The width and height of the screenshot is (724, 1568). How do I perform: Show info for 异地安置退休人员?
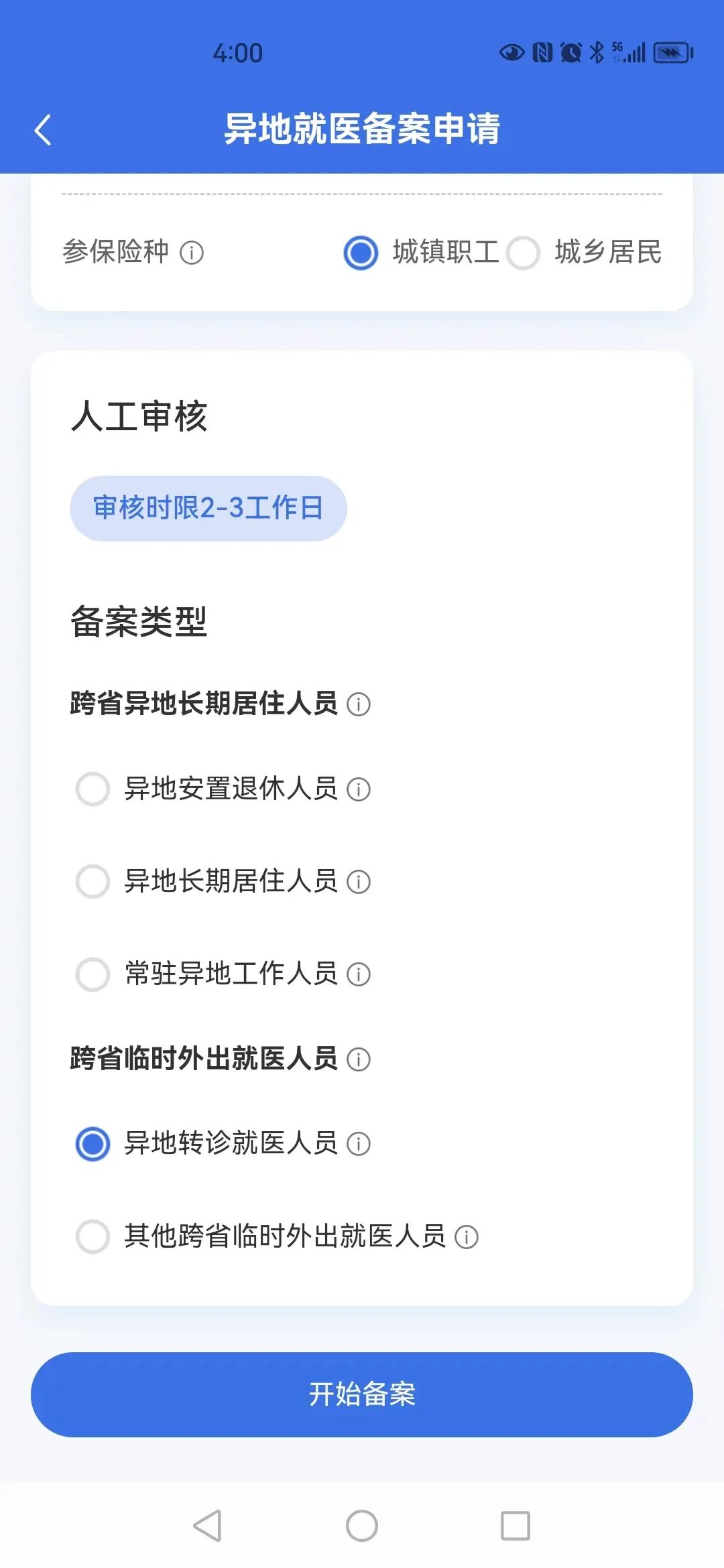coord(359,789)
